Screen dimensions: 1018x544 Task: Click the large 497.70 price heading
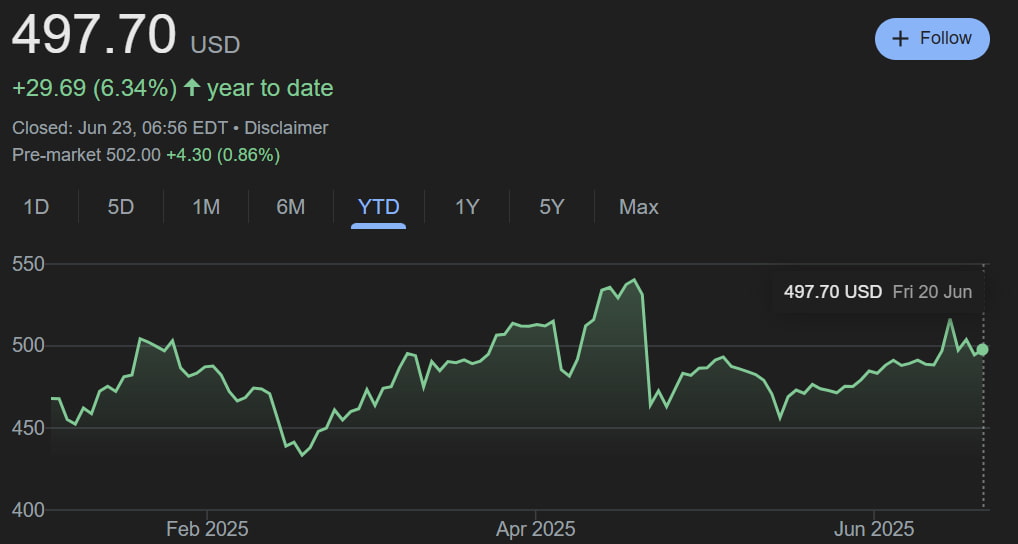94,36
